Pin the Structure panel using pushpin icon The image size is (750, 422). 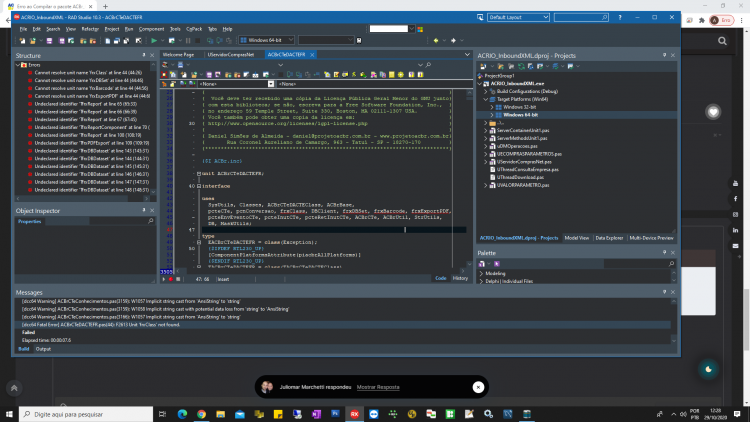(x=144, y=56)
